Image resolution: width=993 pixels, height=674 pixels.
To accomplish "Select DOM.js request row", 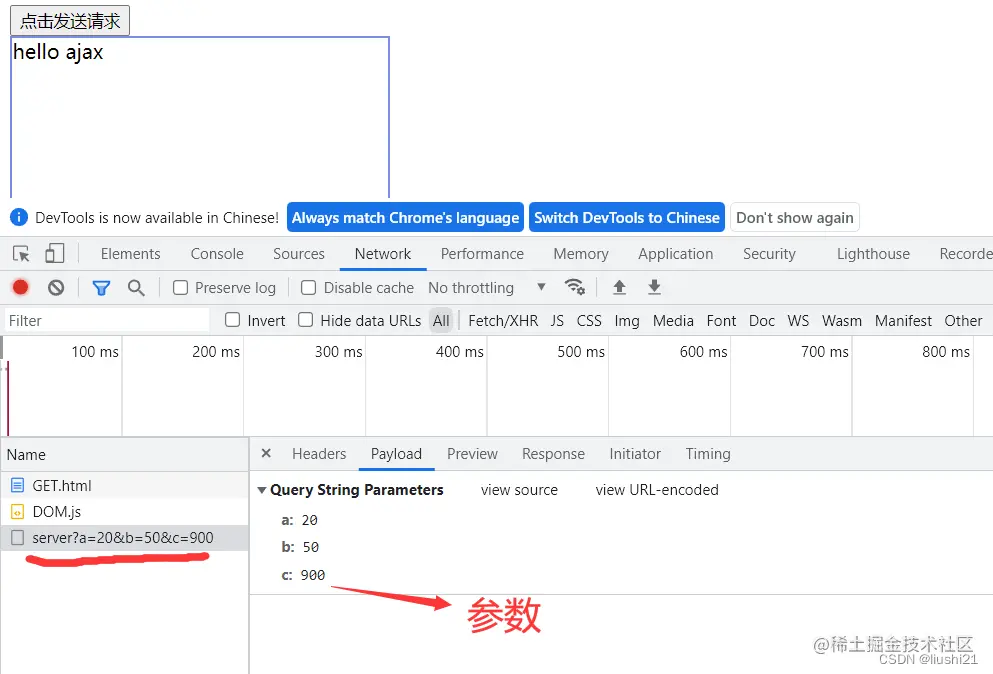I will click(125, 512).
